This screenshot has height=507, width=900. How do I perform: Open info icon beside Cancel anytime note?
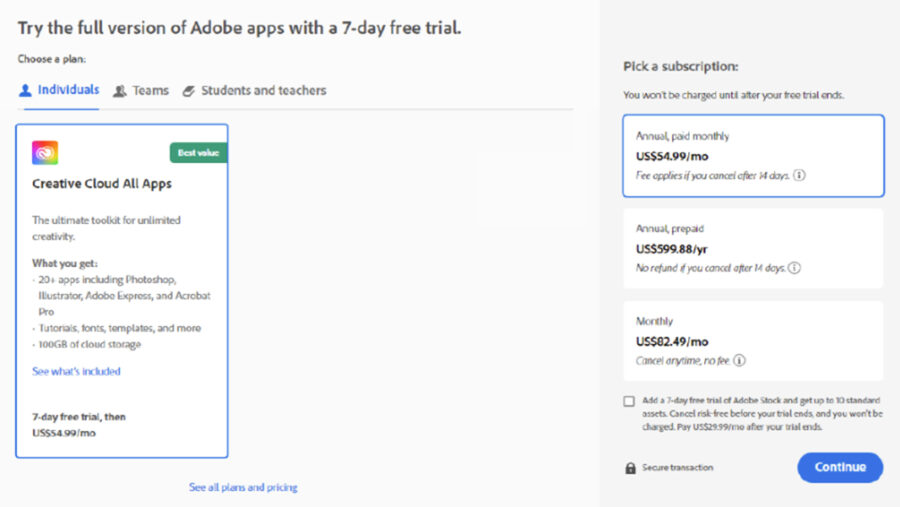coord(739,361)
